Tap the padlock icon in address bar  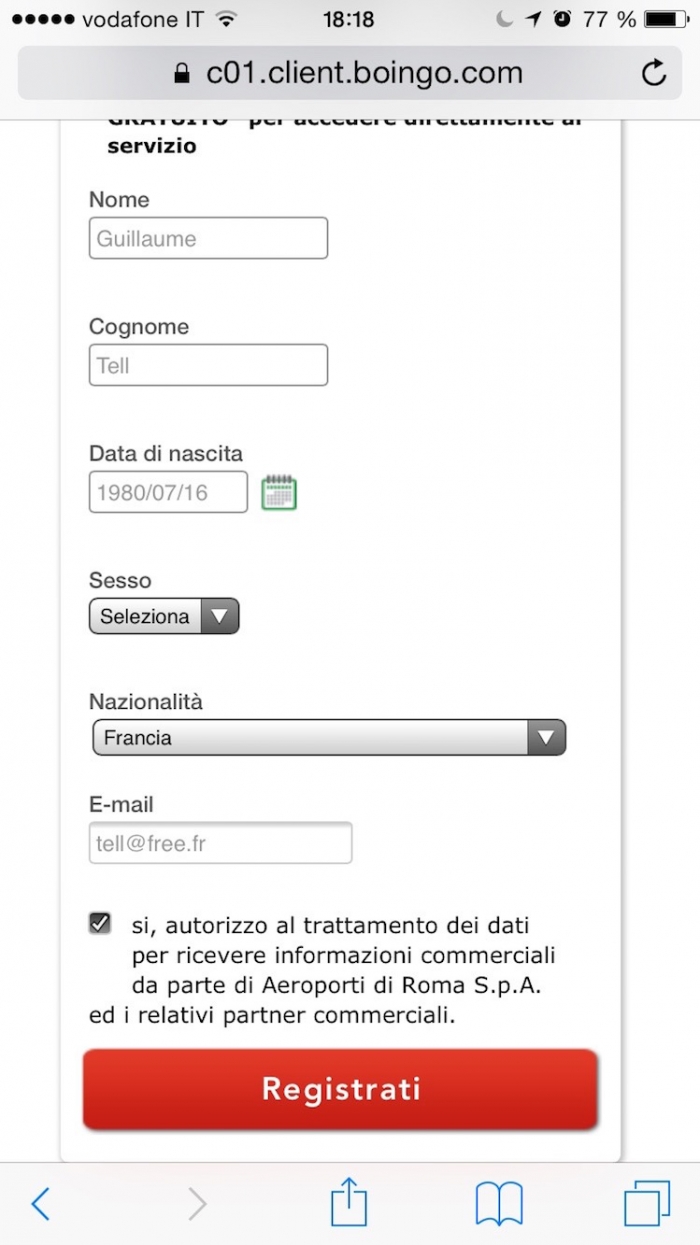[181, 74]
